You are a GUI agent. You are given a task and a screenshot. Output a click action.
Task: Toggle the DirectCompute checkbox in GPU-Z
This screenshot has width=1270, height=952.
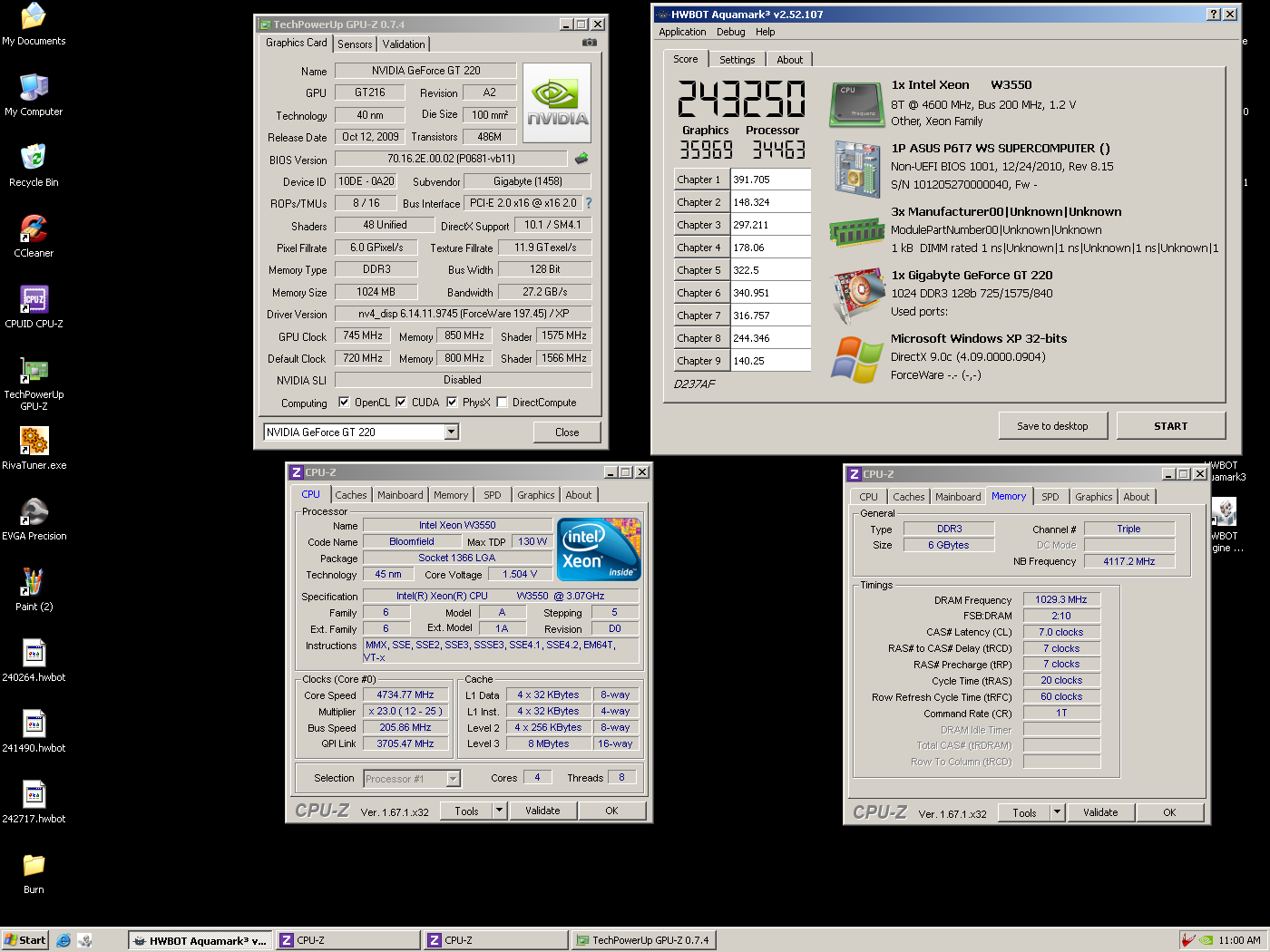click(502, 402)
